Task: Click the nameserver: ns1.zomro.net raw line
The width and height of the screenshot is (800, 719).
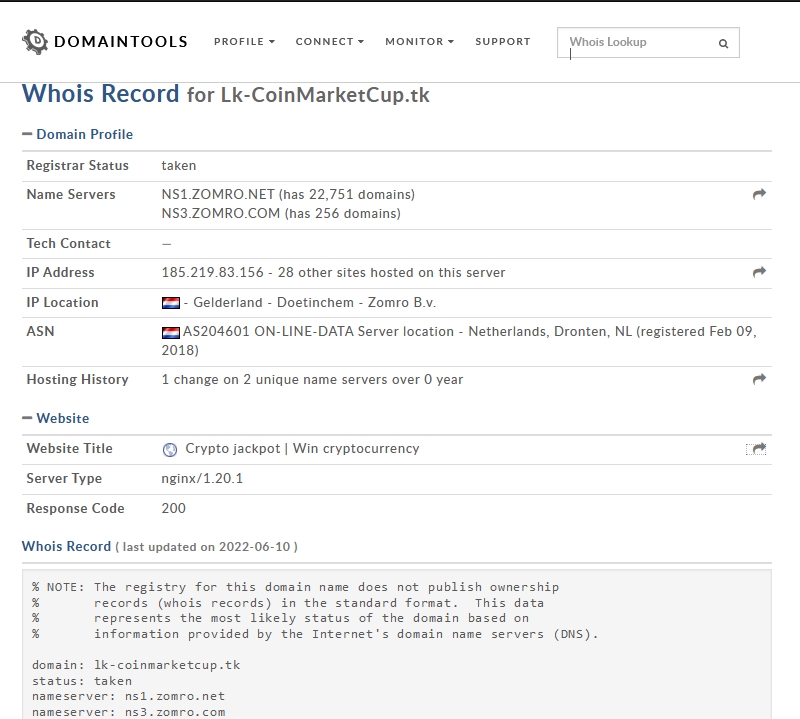Action: tap(128, 696)
